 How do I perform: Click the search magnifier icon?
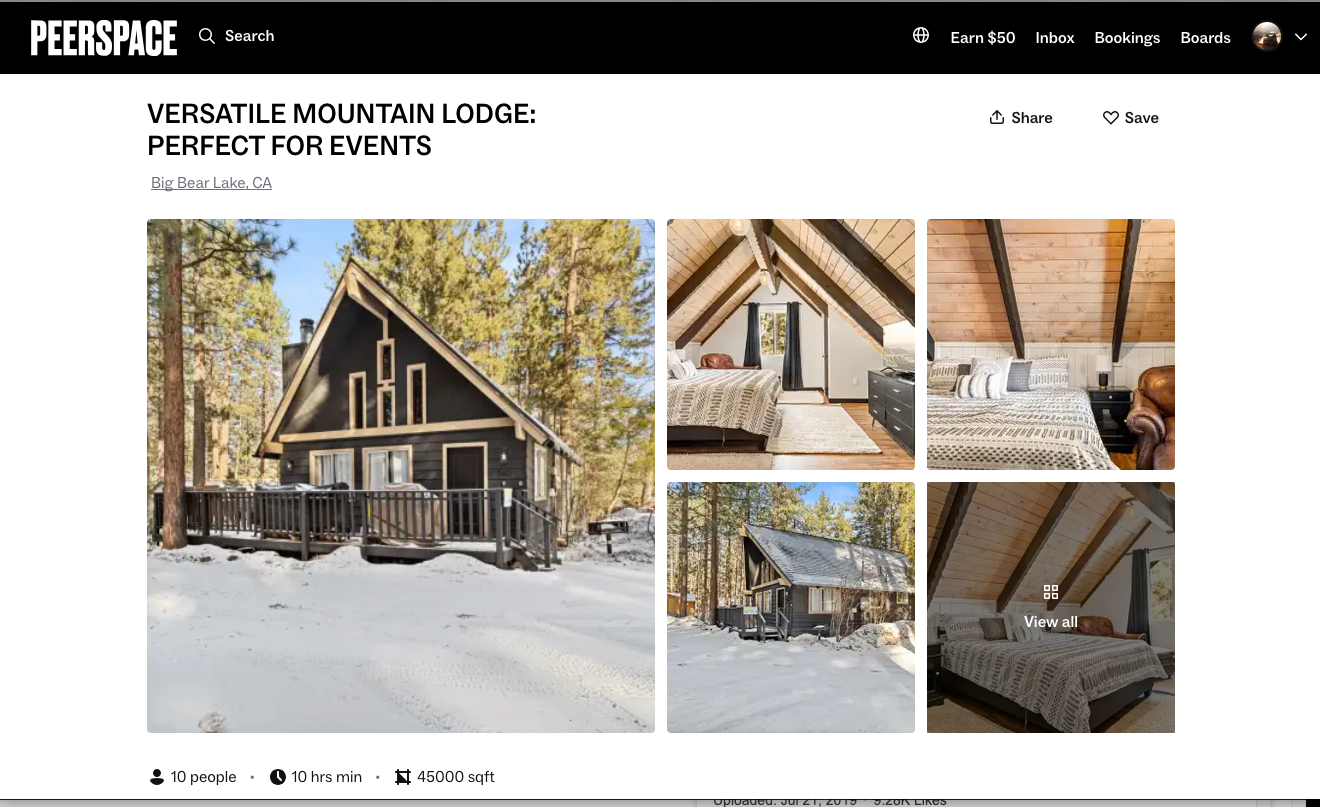[x=207, y=36]
